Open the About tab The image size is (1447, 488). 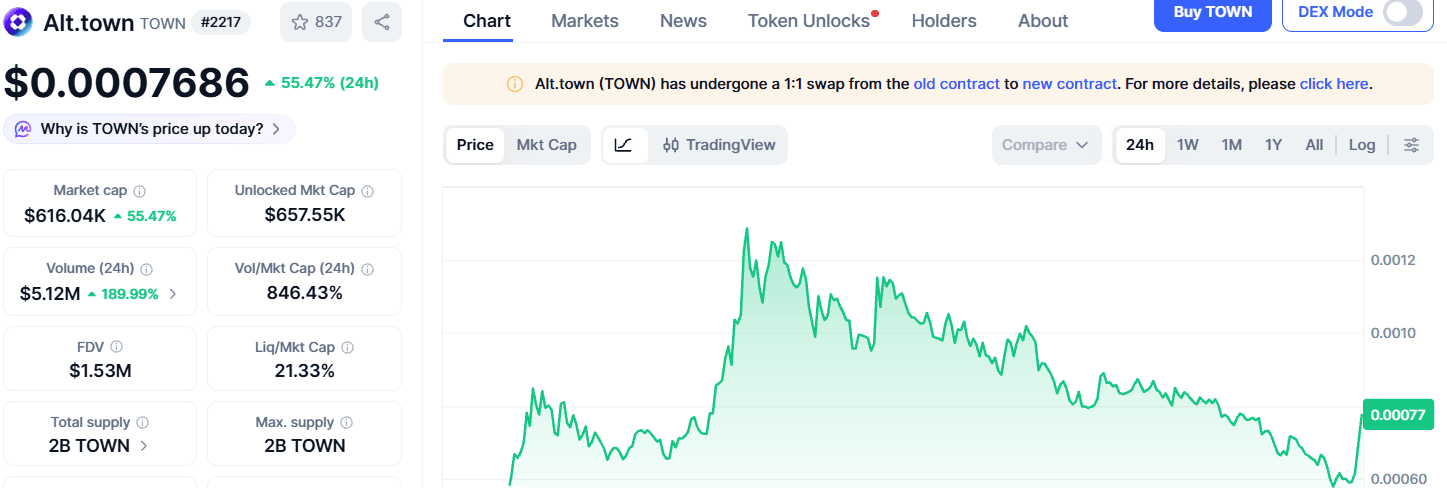tap(1043, 21)
